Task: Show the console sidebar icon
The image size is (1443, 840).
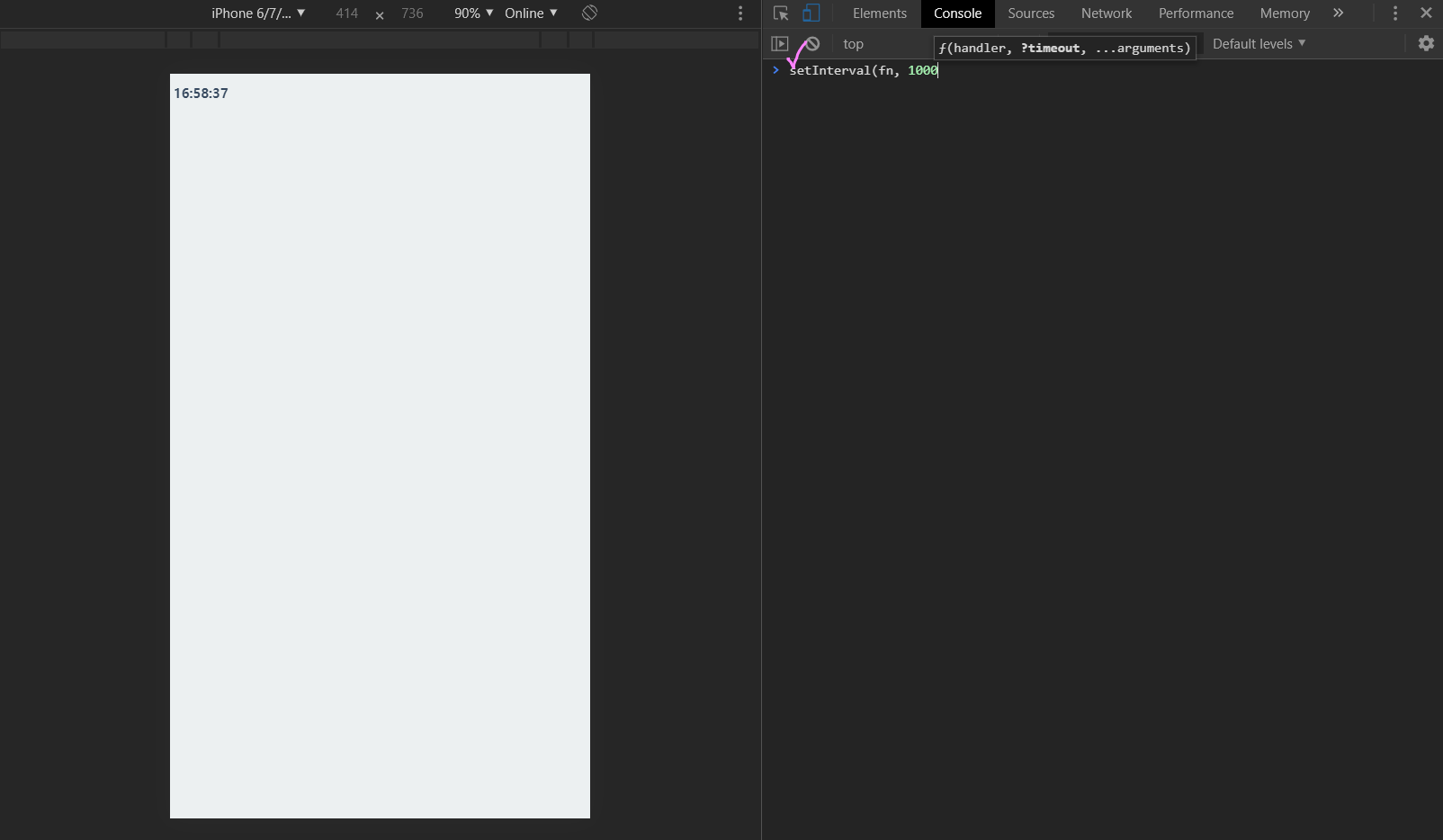Action: tap(780, 44)
